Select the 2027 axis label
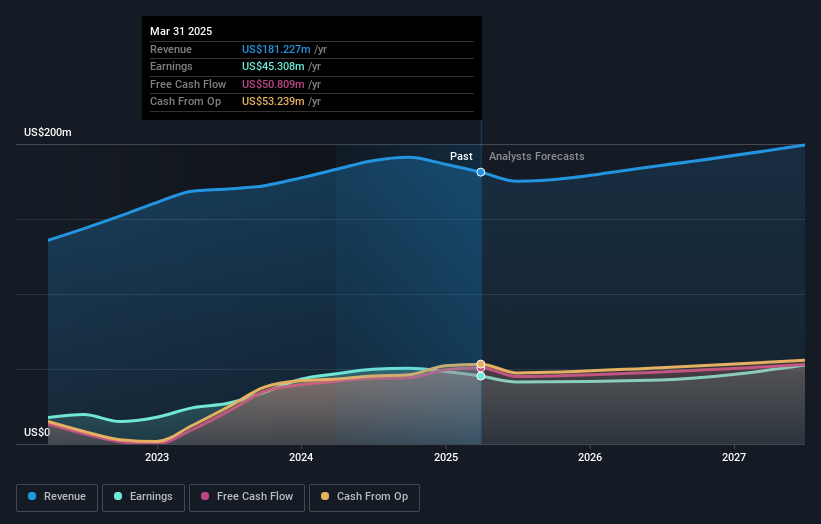The image size is (821, 524). tap(734, 457)
